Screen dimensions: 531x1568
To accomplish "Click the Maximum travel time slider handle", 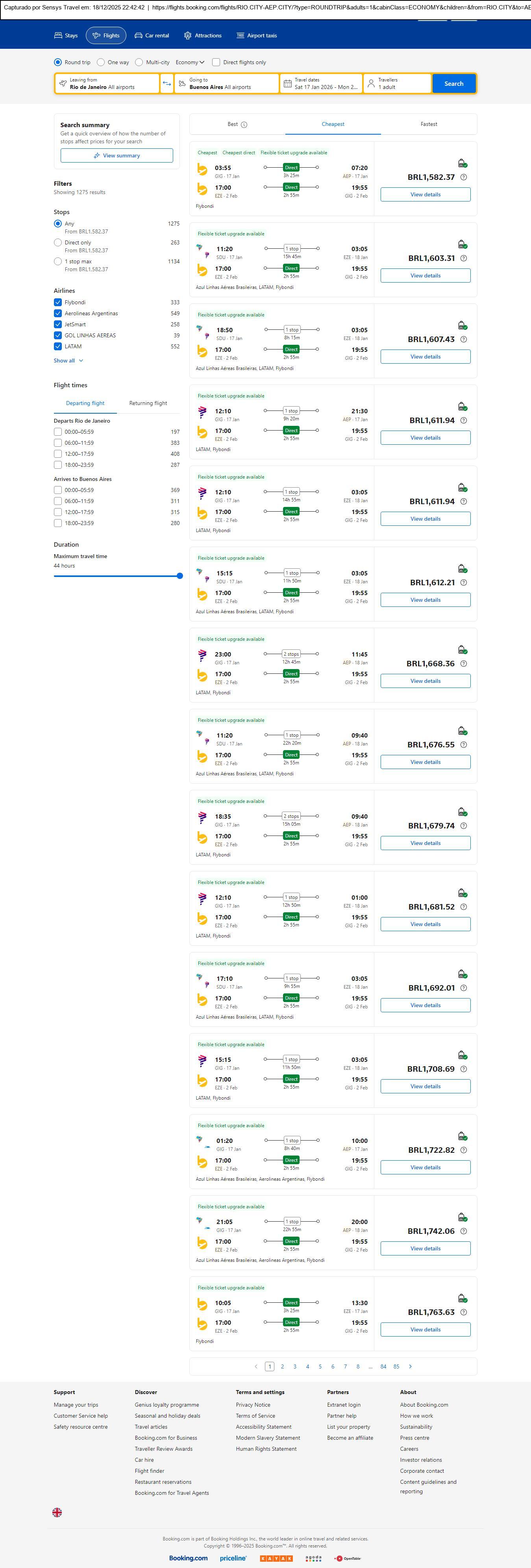I will tap(179, 576).
